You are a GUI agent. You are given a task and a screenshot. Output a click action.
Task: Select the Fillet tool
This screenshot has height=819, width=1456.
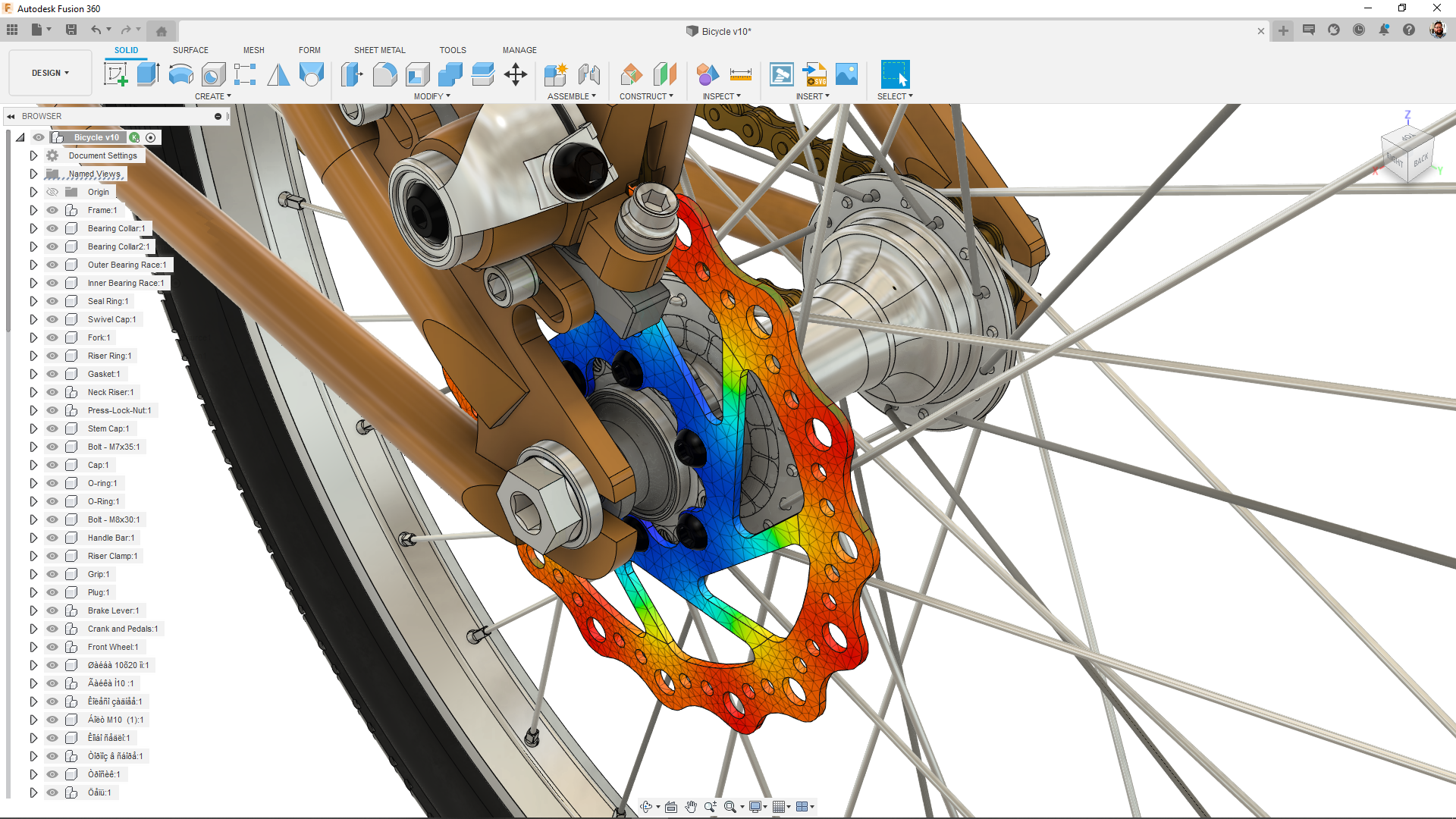[x=385, y=74]
